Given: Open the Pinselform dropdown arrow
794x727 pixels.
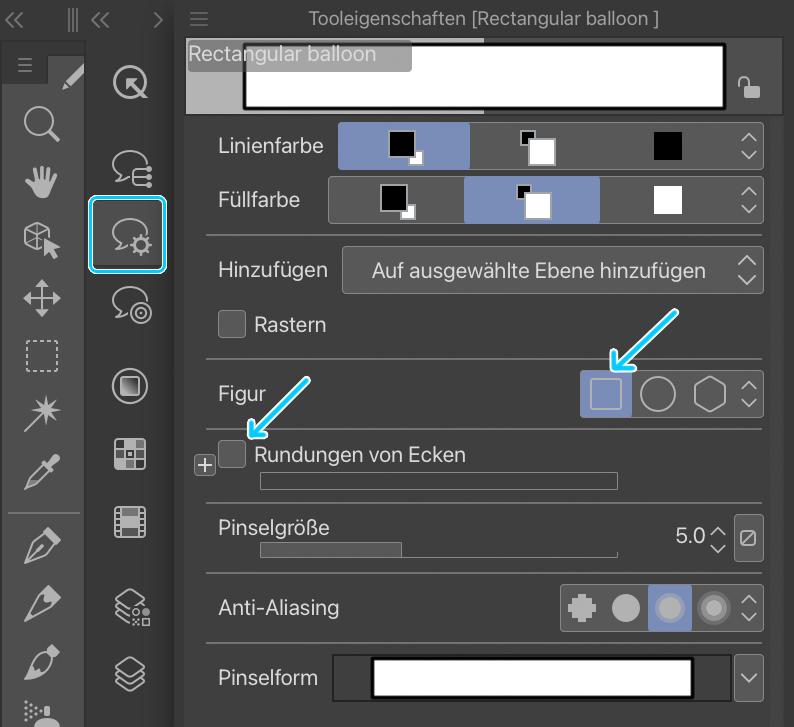Looking at the screenshot, I should 748,678.
